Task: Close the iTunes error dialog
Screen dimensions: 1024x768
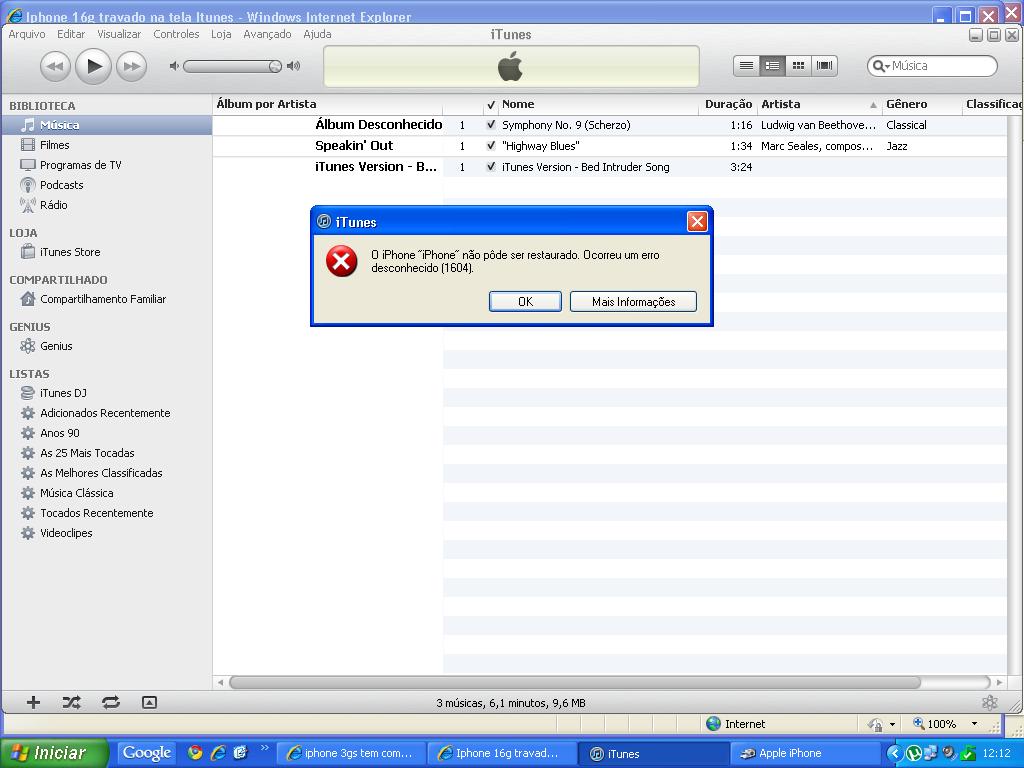Action: 697,222
